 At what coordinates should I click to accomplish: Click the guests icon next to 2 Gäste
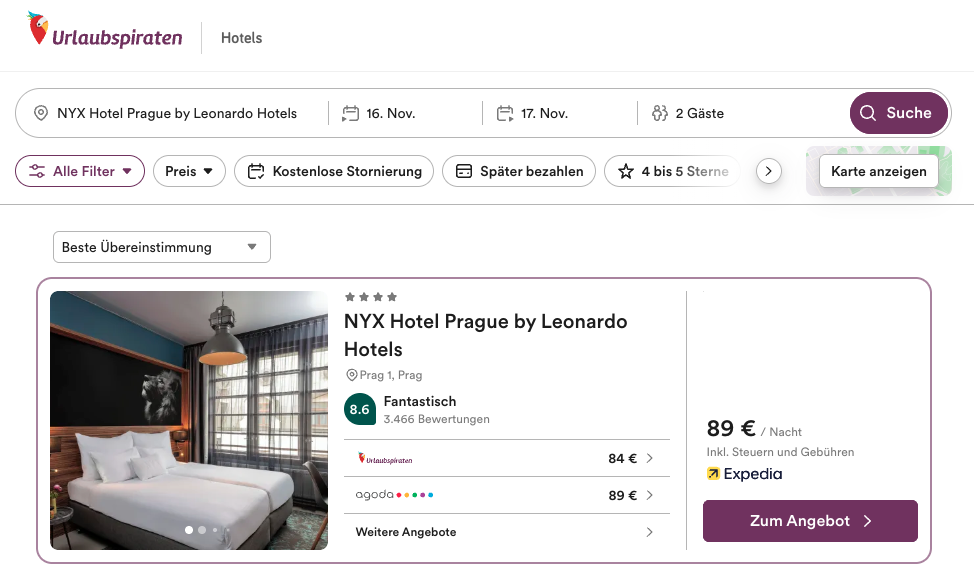coord(659,113)
